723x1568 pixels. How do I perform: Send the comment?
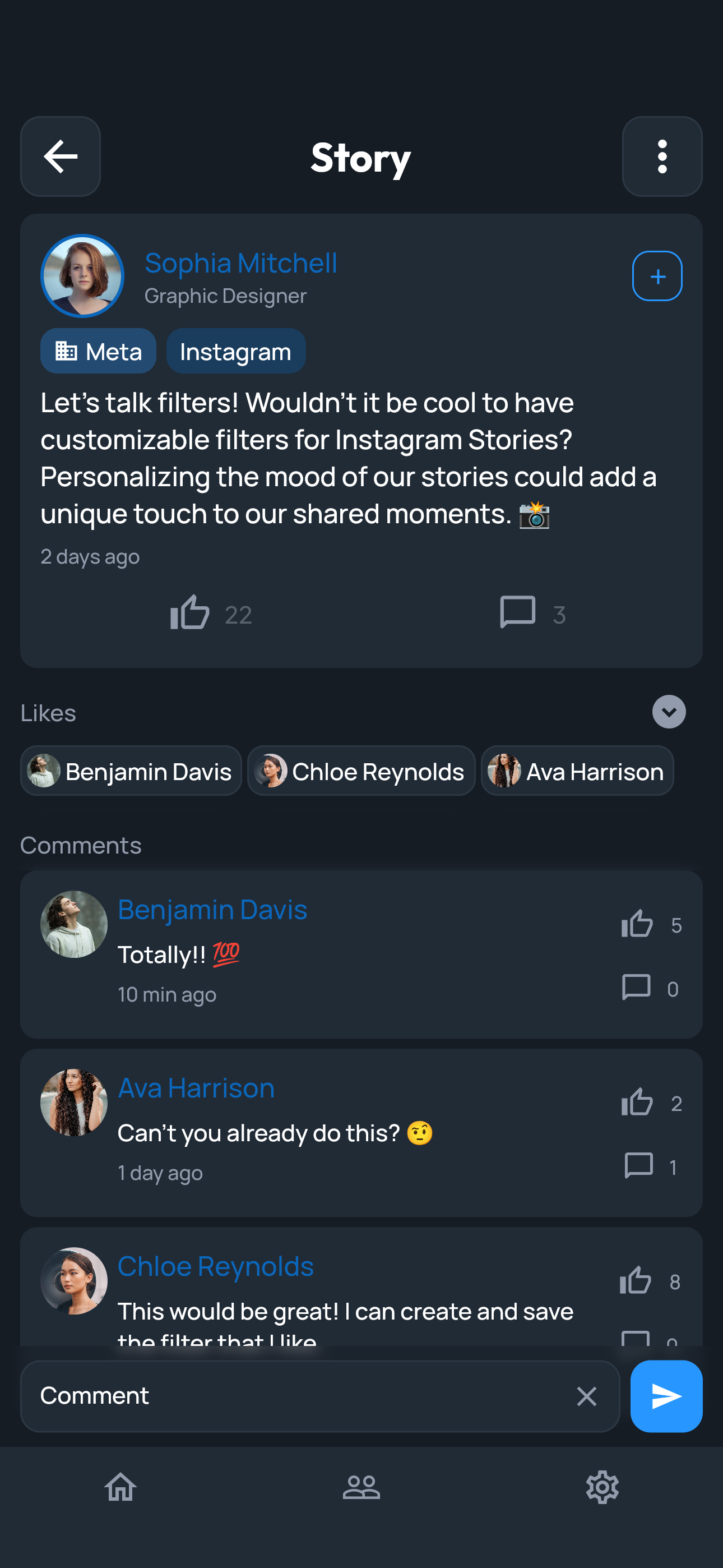pyautogui.click(x=666, y=1396)
